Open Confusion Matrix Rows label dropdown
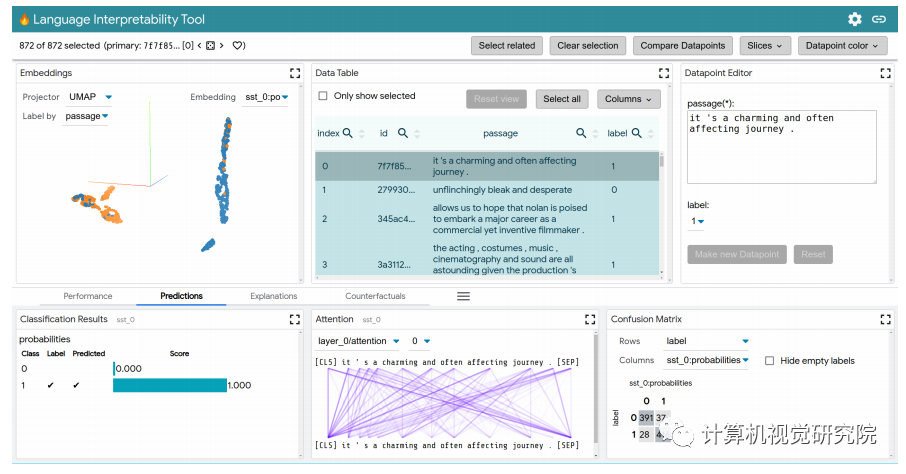 tap(707, 341)
